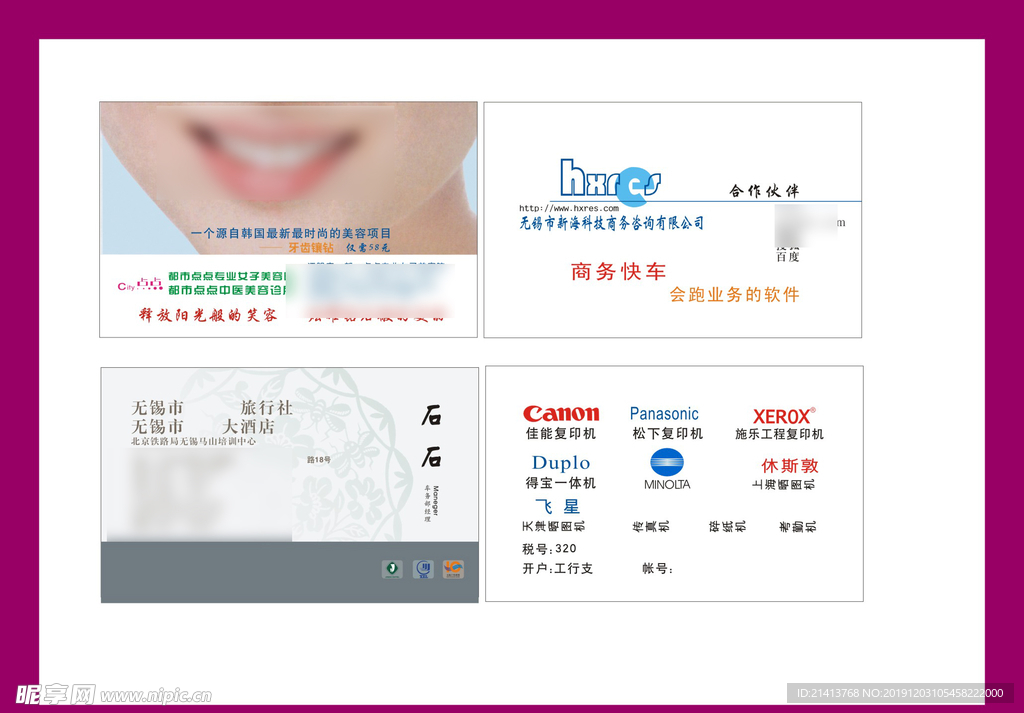
Task: Click the orange badge icon on grey strip
Action: (x=453, y=569)
